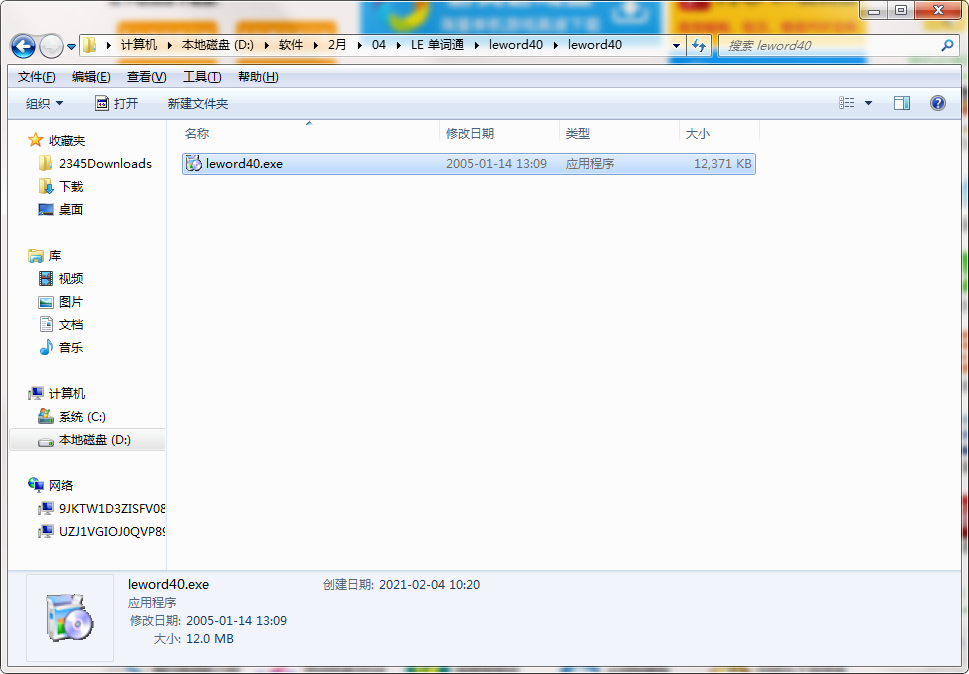
Task: Click the 软件 breadcrumb in address bar
Action: pos(291,45)
